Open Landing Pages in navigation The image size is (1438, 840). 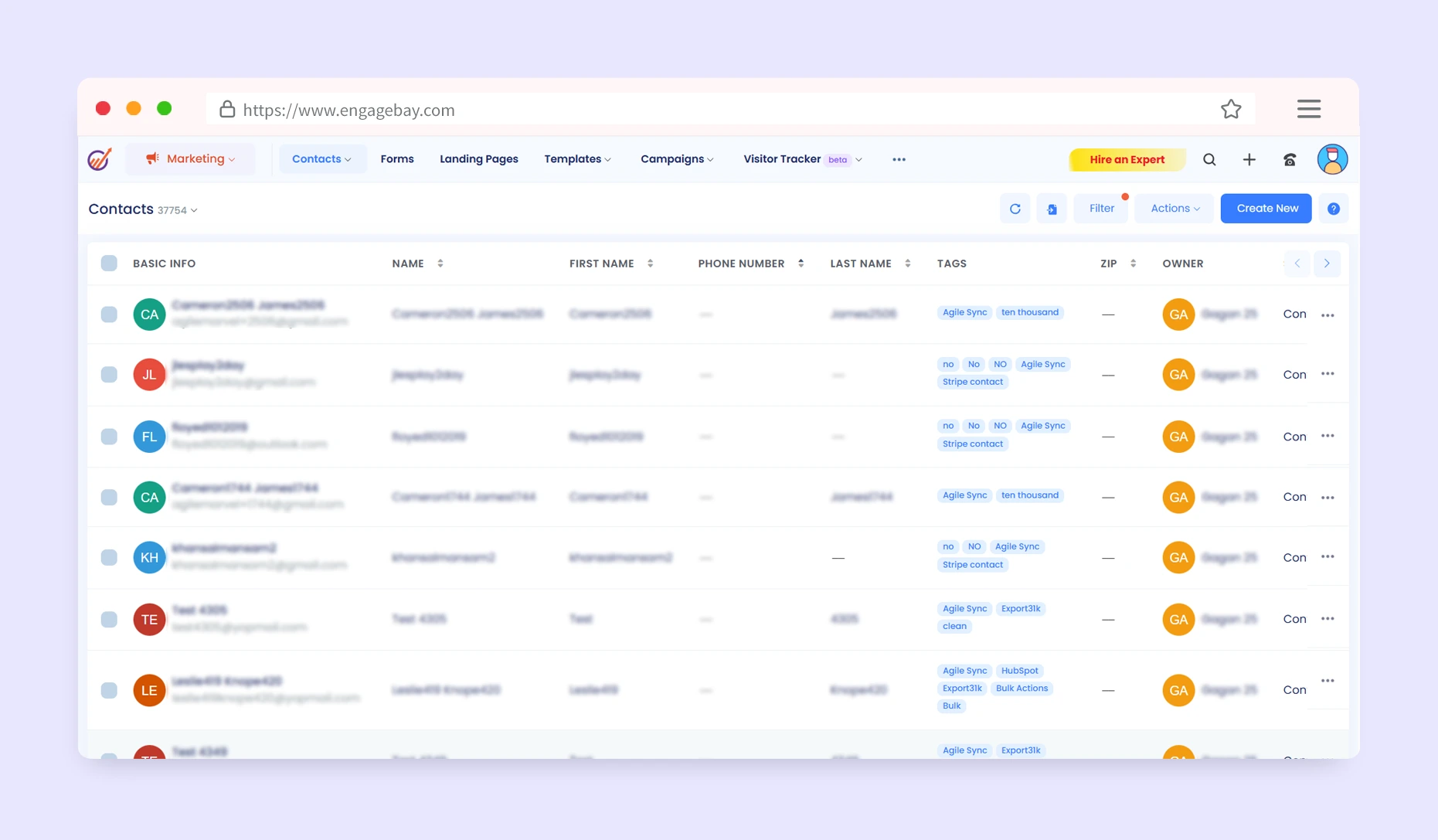[x=479, y=159]
